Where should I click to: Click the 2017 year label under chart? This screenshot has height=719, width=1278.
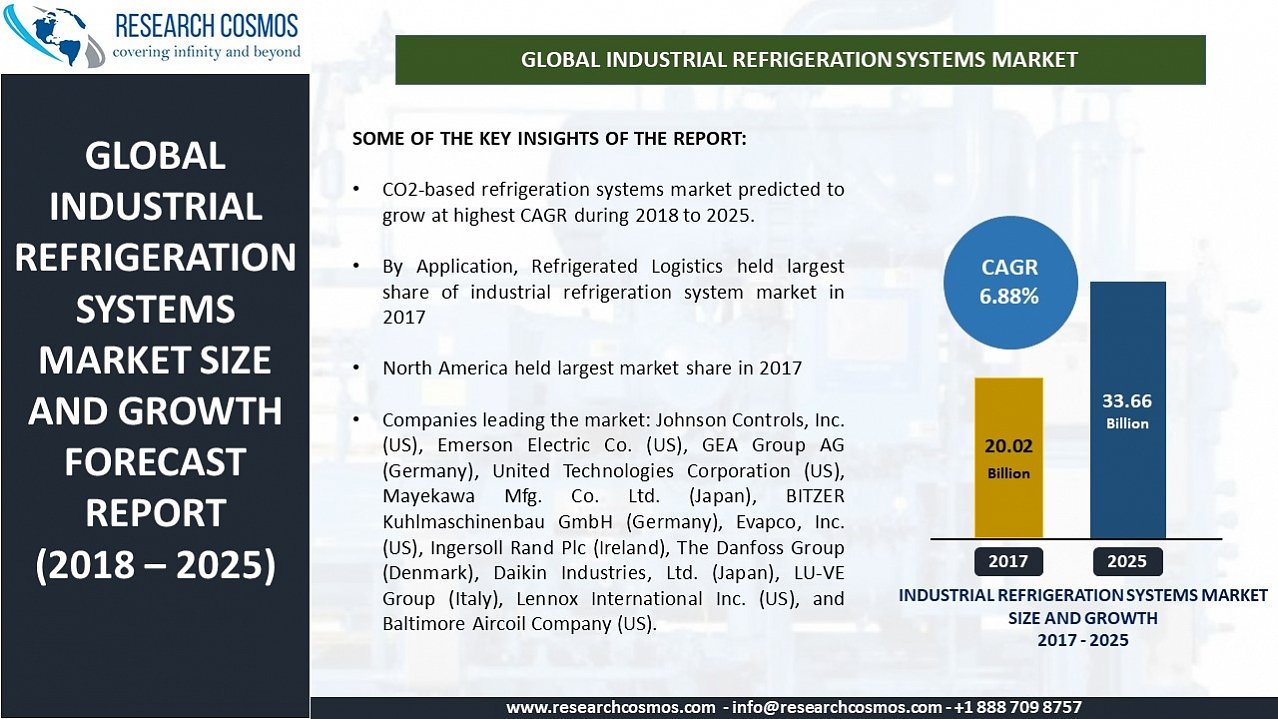(1008, 561)
